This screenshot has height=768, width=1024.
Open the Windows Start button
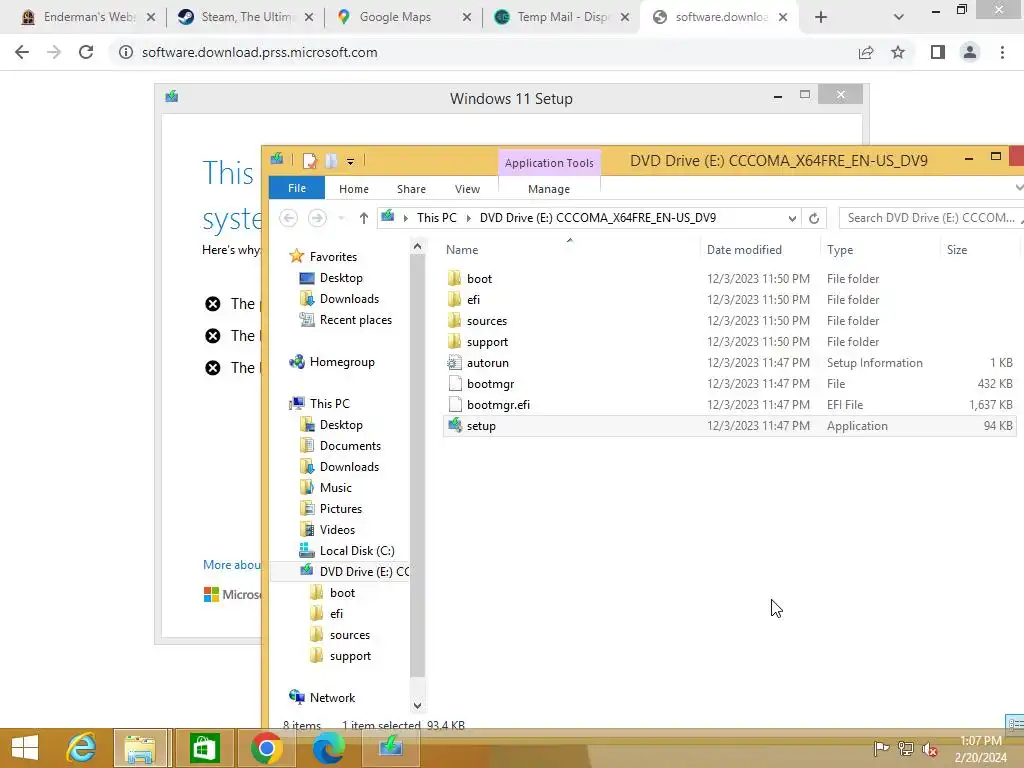(x=25, y=748)
